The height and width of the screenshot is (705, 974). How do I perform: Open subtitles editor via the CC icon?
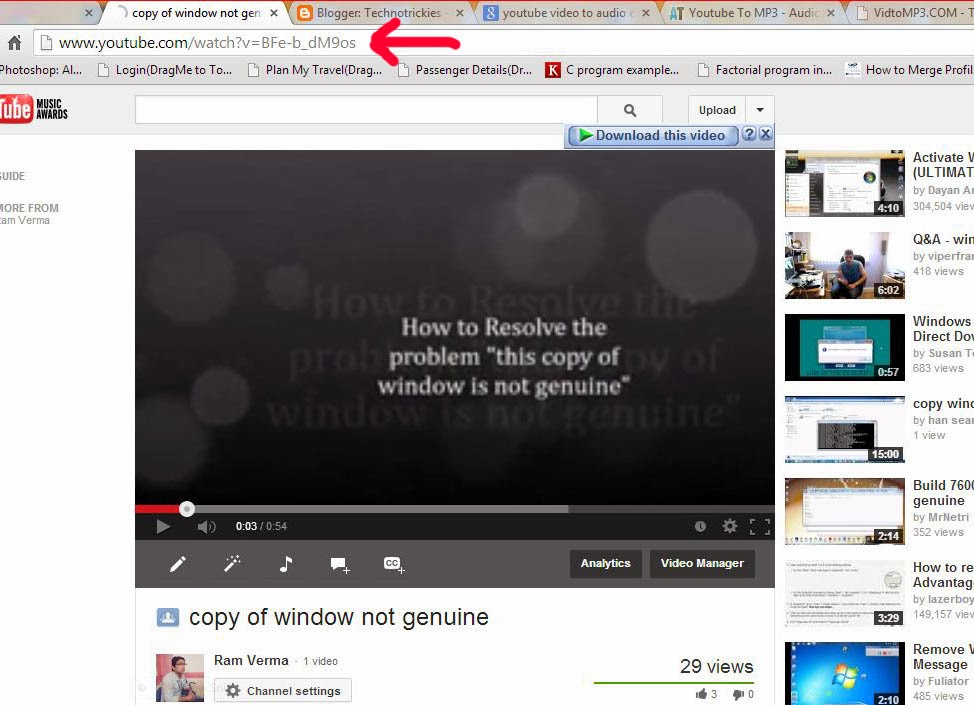coord(392,564)
